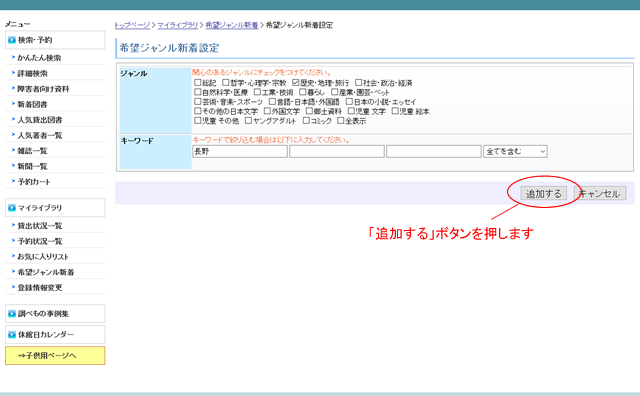Viewport: 640px width, 396px height.
Task: Open 詳細検索 in the sidebar menu
Action: 33,73
